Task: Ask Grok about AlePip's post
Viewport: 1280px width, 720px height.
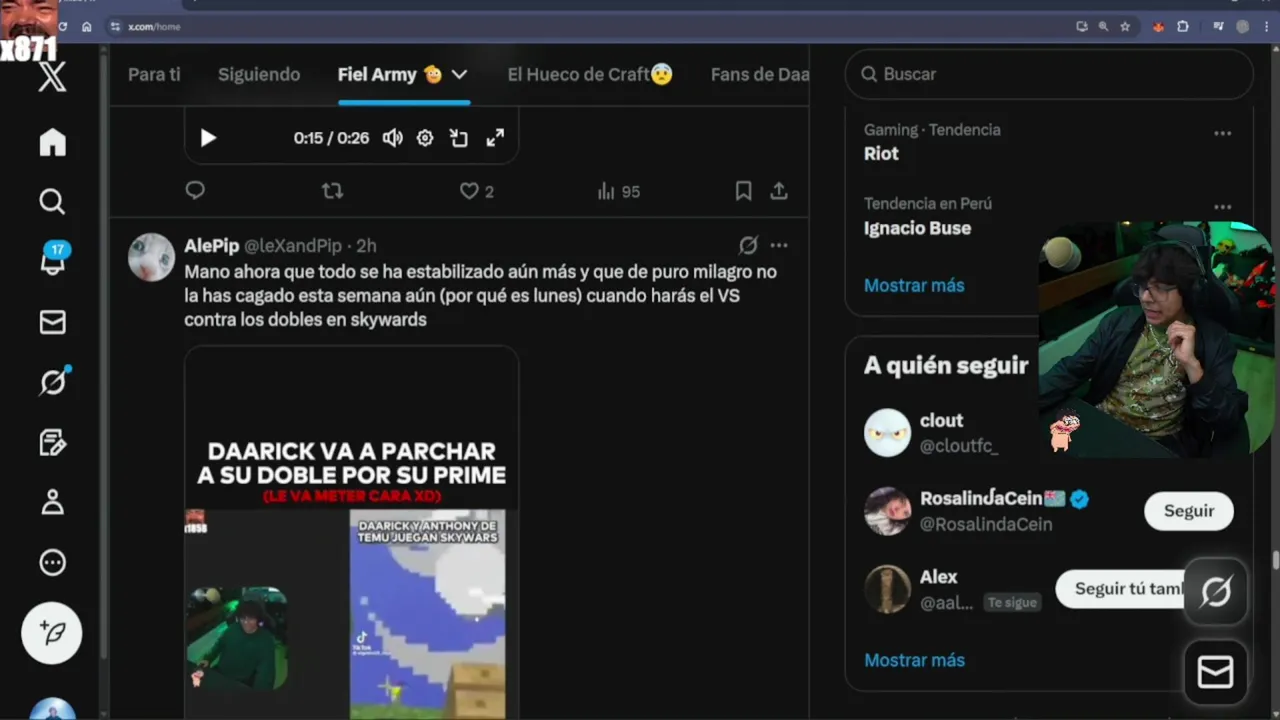Action: pos(748,245)
